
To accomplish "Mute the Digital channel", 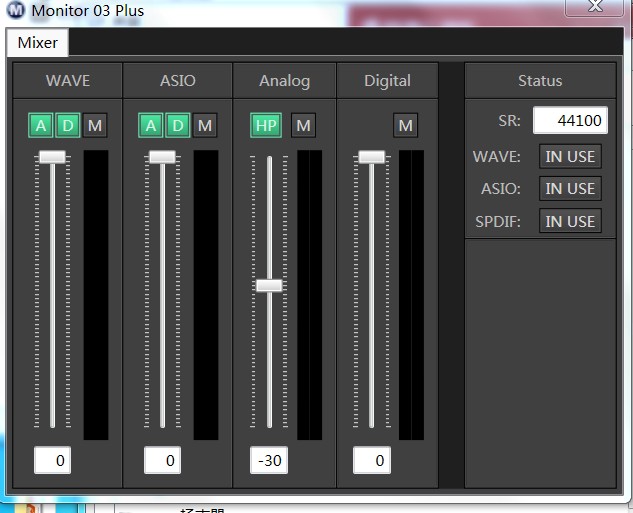I will pos(405,125).
